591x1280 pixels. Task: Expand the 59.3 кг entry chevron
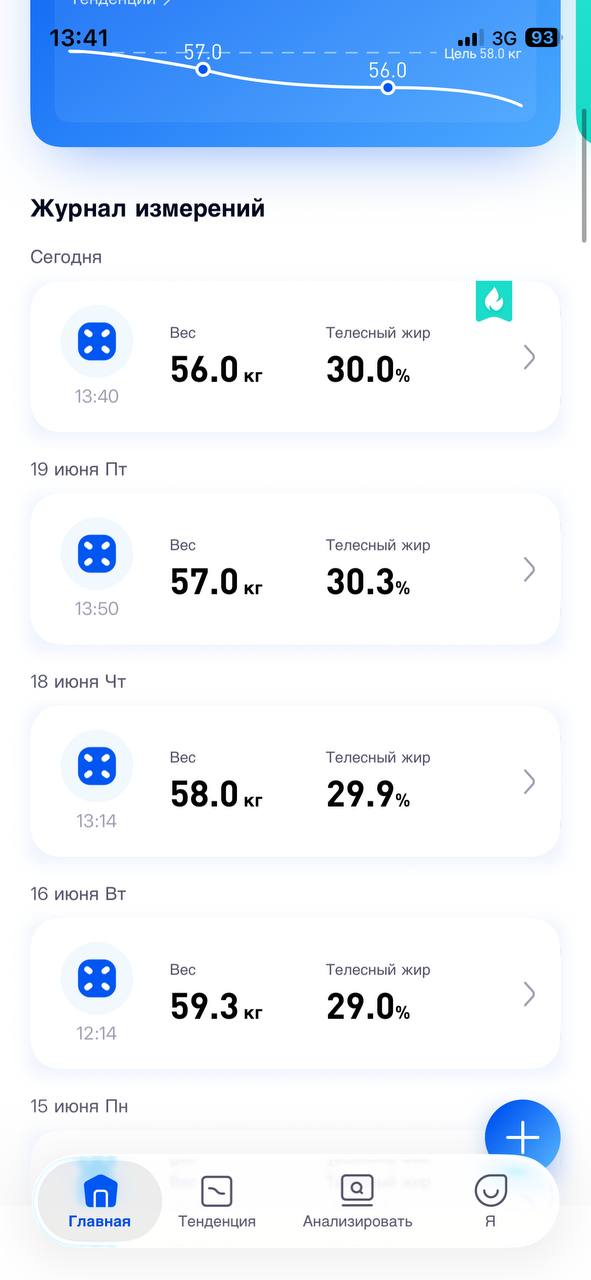coord(530,994)
